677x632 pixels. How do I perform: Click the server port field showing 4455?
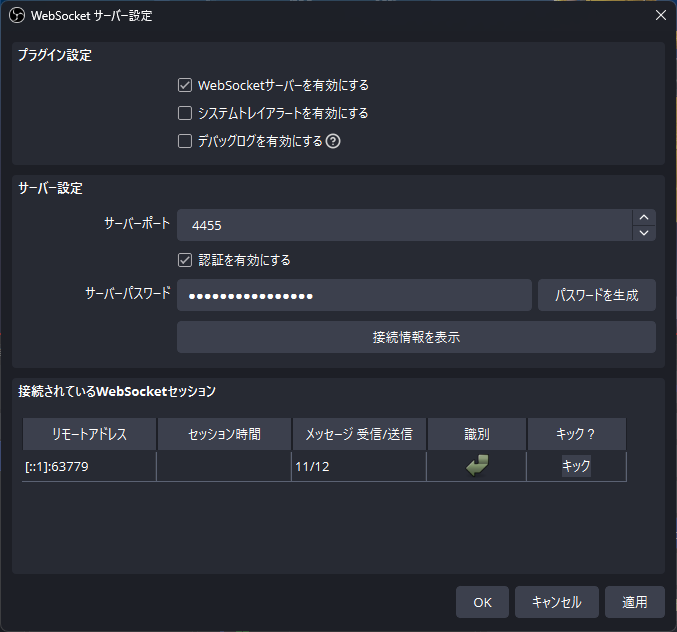[405, 225]
